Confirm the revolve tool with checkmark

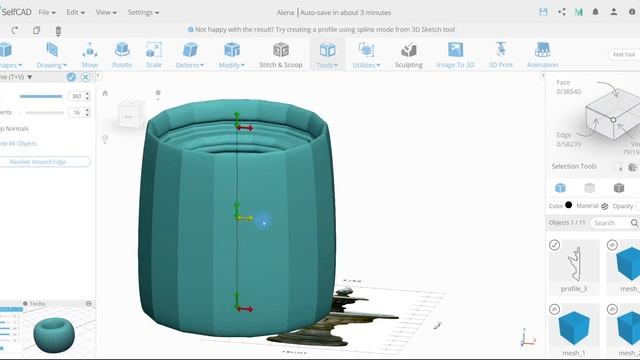click(71, 77)
